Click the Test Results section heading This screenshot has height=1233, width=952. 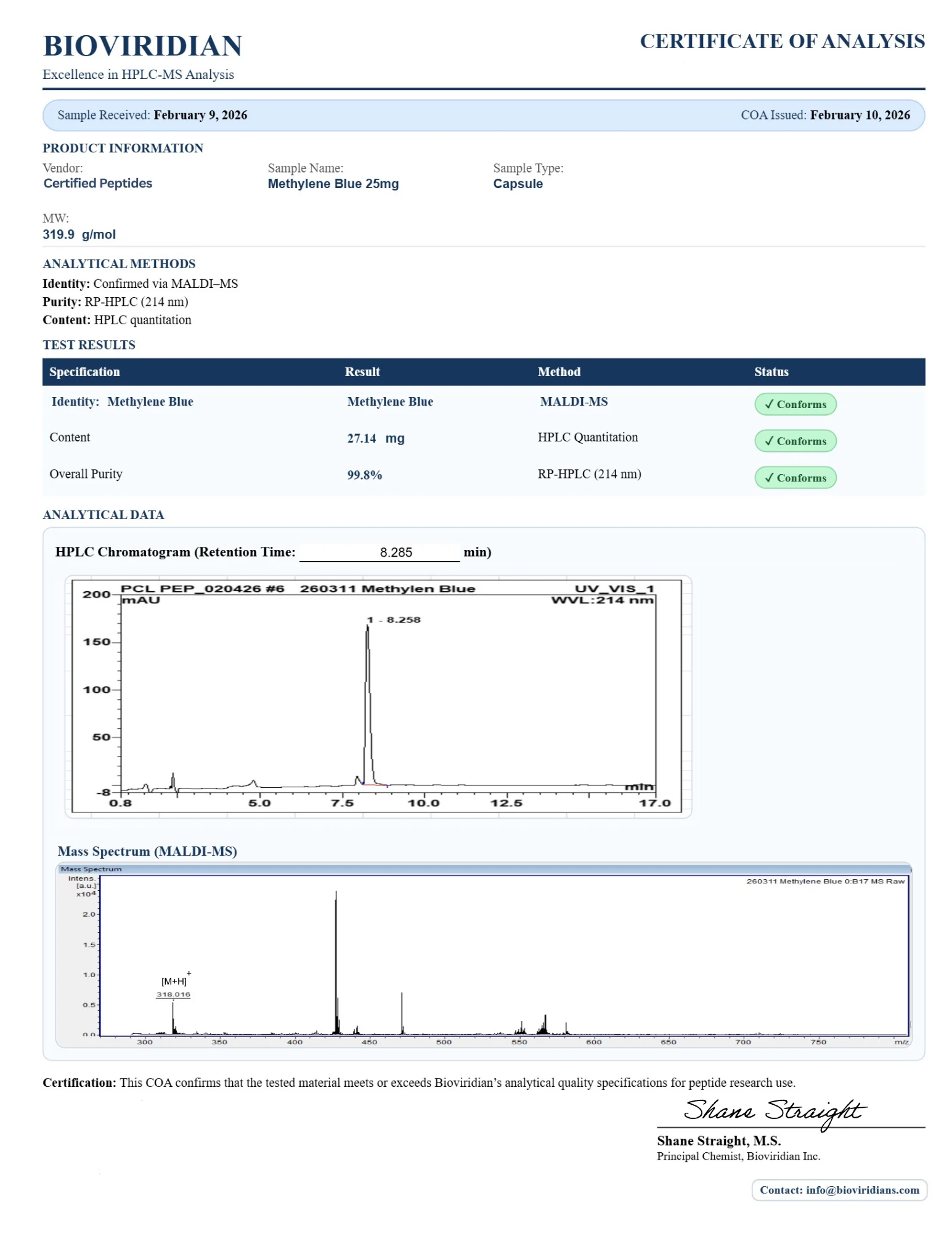click(x=89, y=345)
